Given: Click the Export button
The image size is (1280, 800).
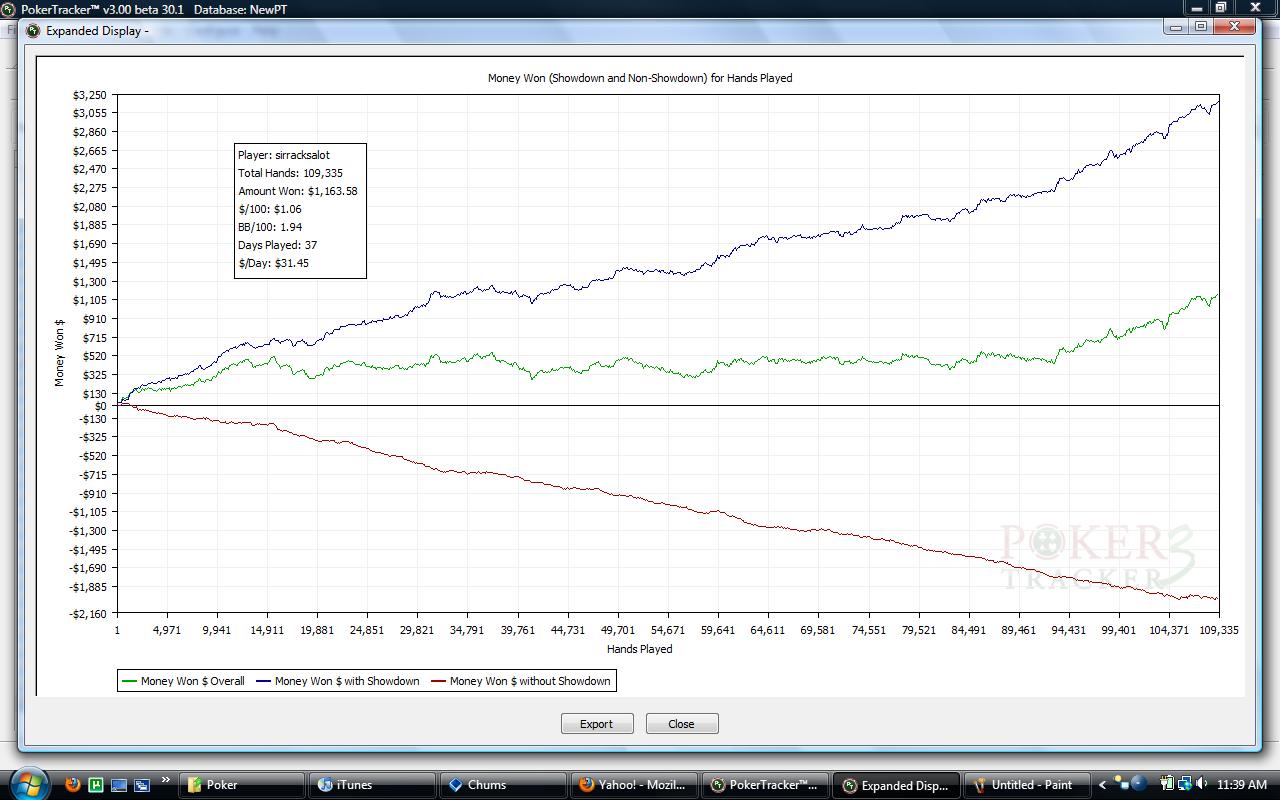Looking at the screenshot, I should 597,724.
